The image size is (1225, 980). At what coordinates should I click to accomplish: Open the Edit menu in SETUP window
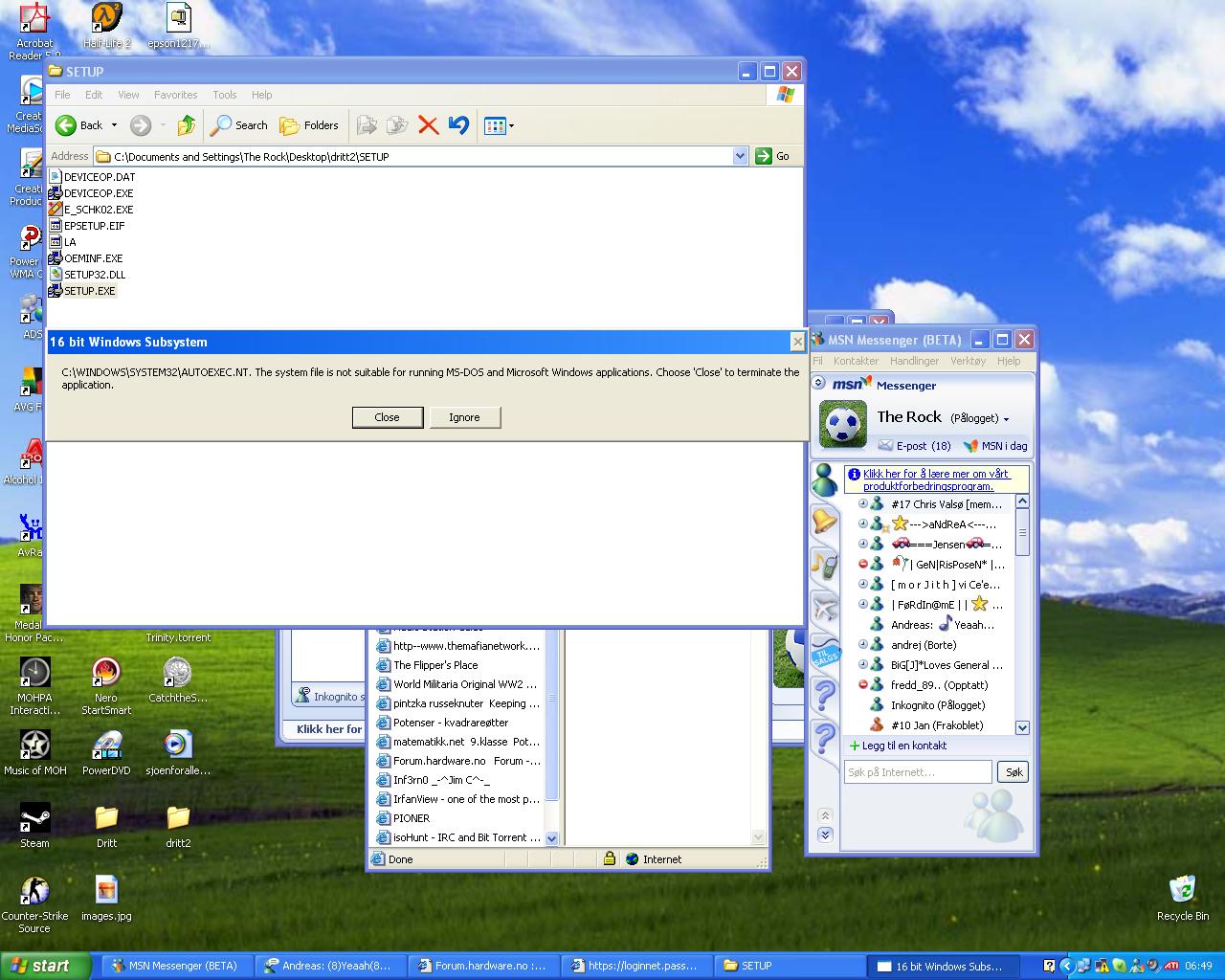[x=94, y=95]
